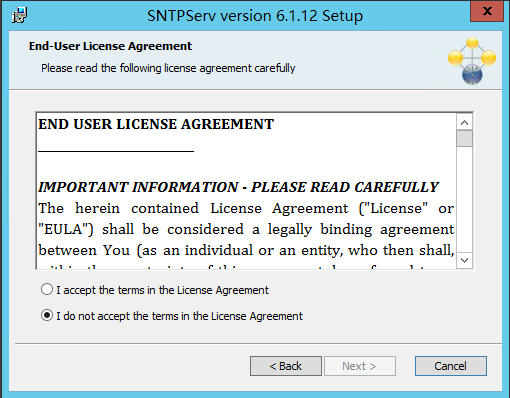Click 'IMPORTANT INFORMATION - PLEASE READ CAREFULLY' line
This screenshot has height=398, width=510.
pos(238,187)
